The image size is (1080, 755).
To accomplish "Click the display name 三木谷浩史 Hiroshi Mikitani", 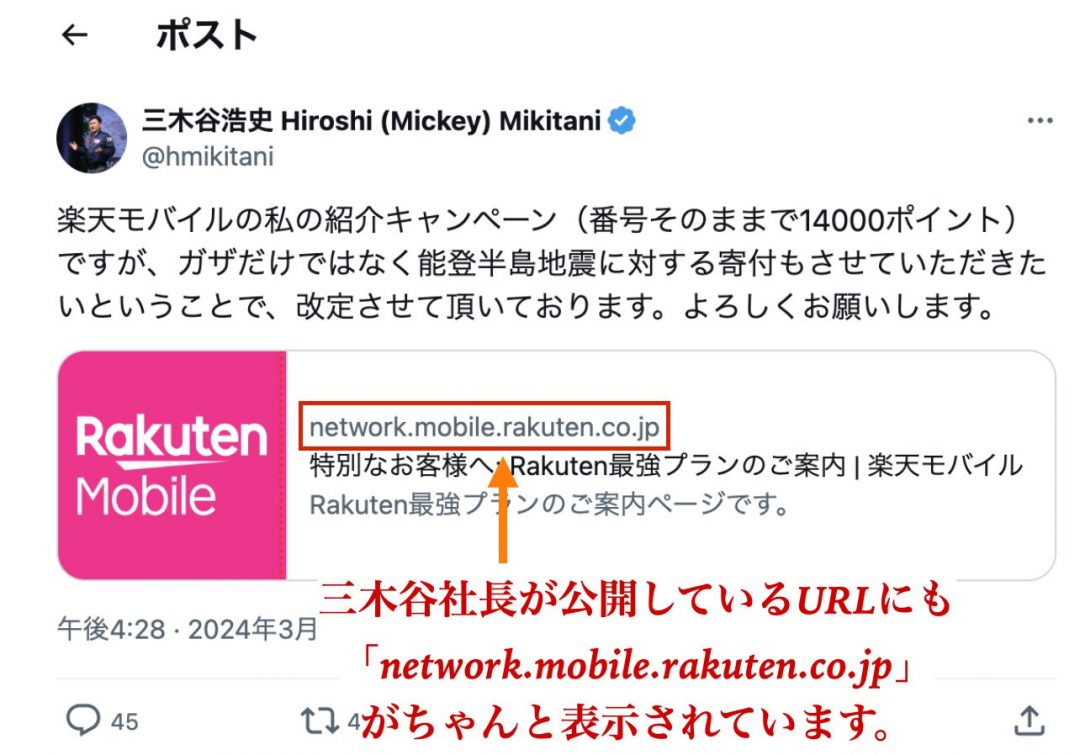I will click(371, 121).
